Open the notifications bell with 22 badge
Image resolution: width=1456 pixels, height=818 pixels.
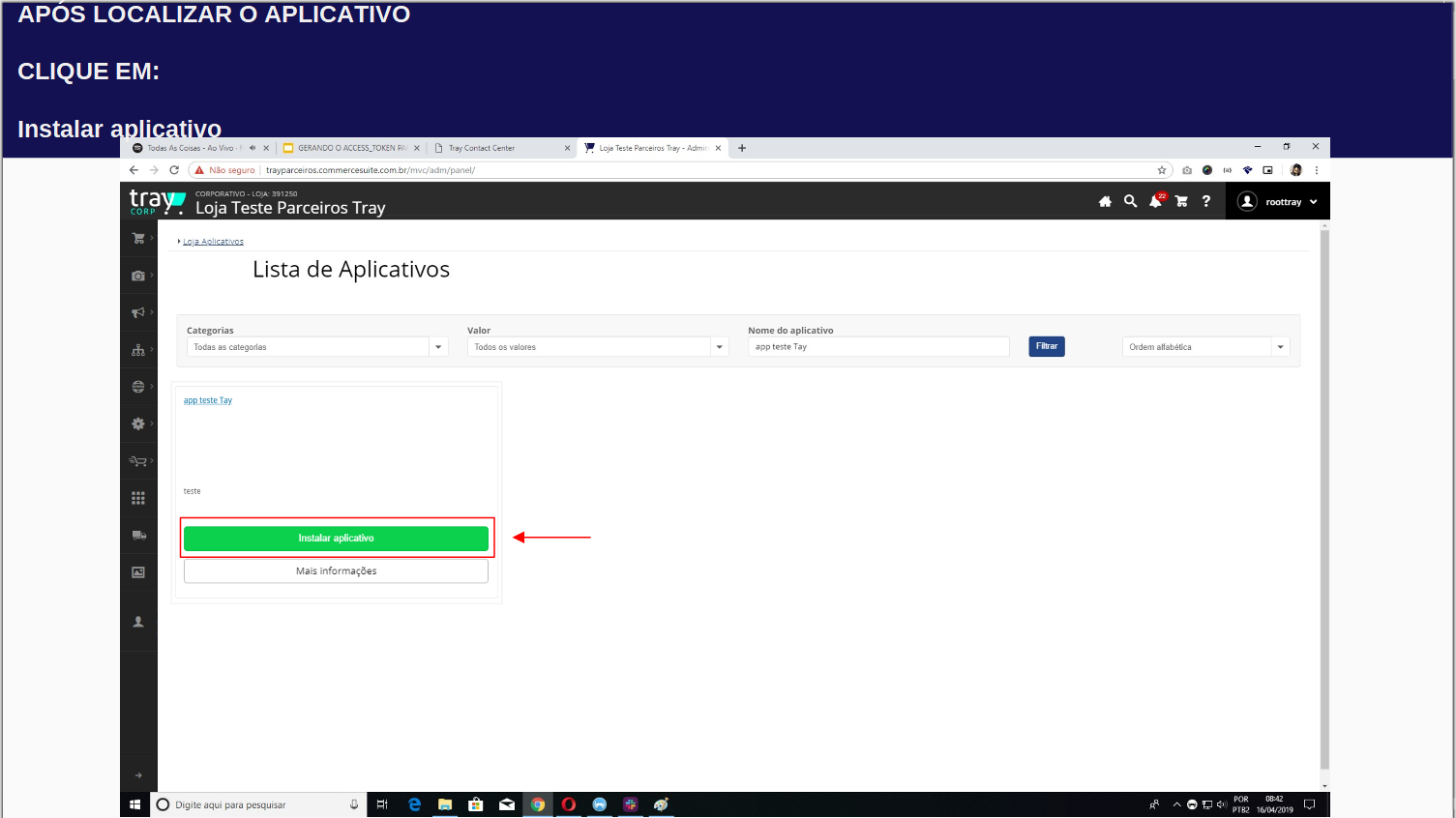(1155, 201)
